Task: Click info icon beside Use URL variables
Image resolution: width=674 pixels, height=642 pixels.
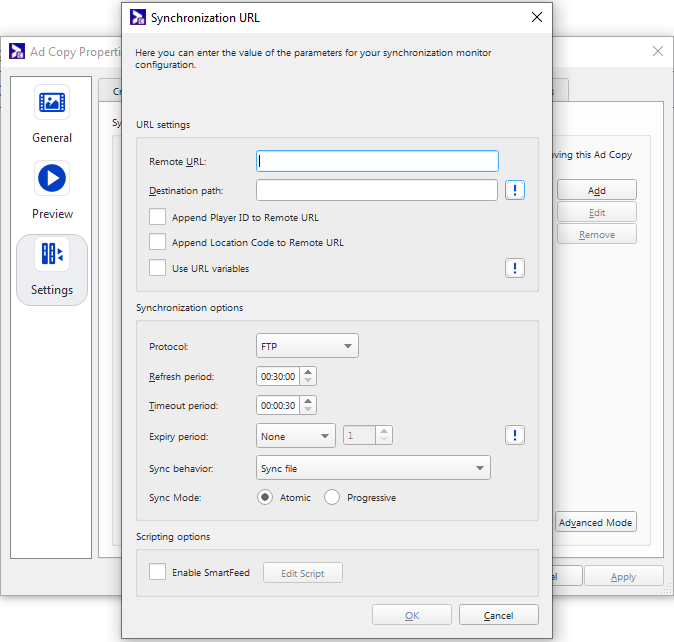Action: coord(515,267)
